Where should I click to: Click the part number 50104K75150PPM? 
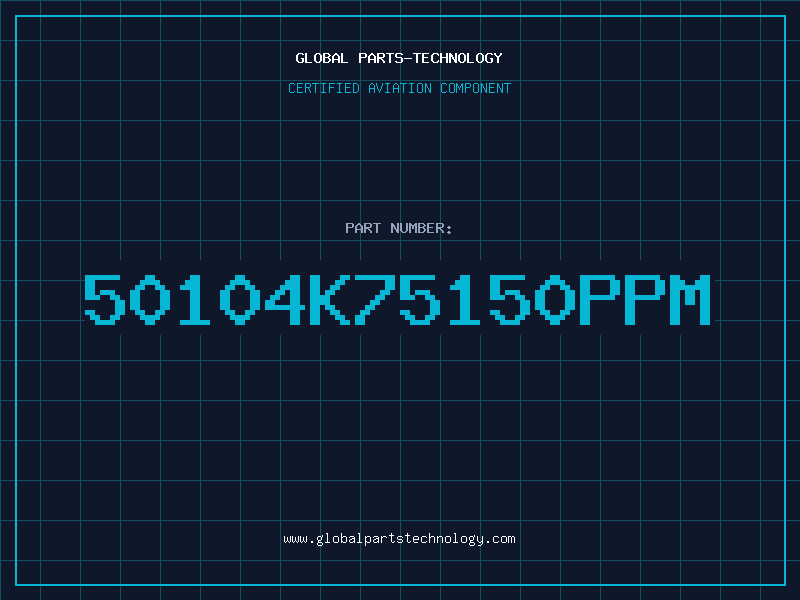pyautogui.click(x=397, y=299)
